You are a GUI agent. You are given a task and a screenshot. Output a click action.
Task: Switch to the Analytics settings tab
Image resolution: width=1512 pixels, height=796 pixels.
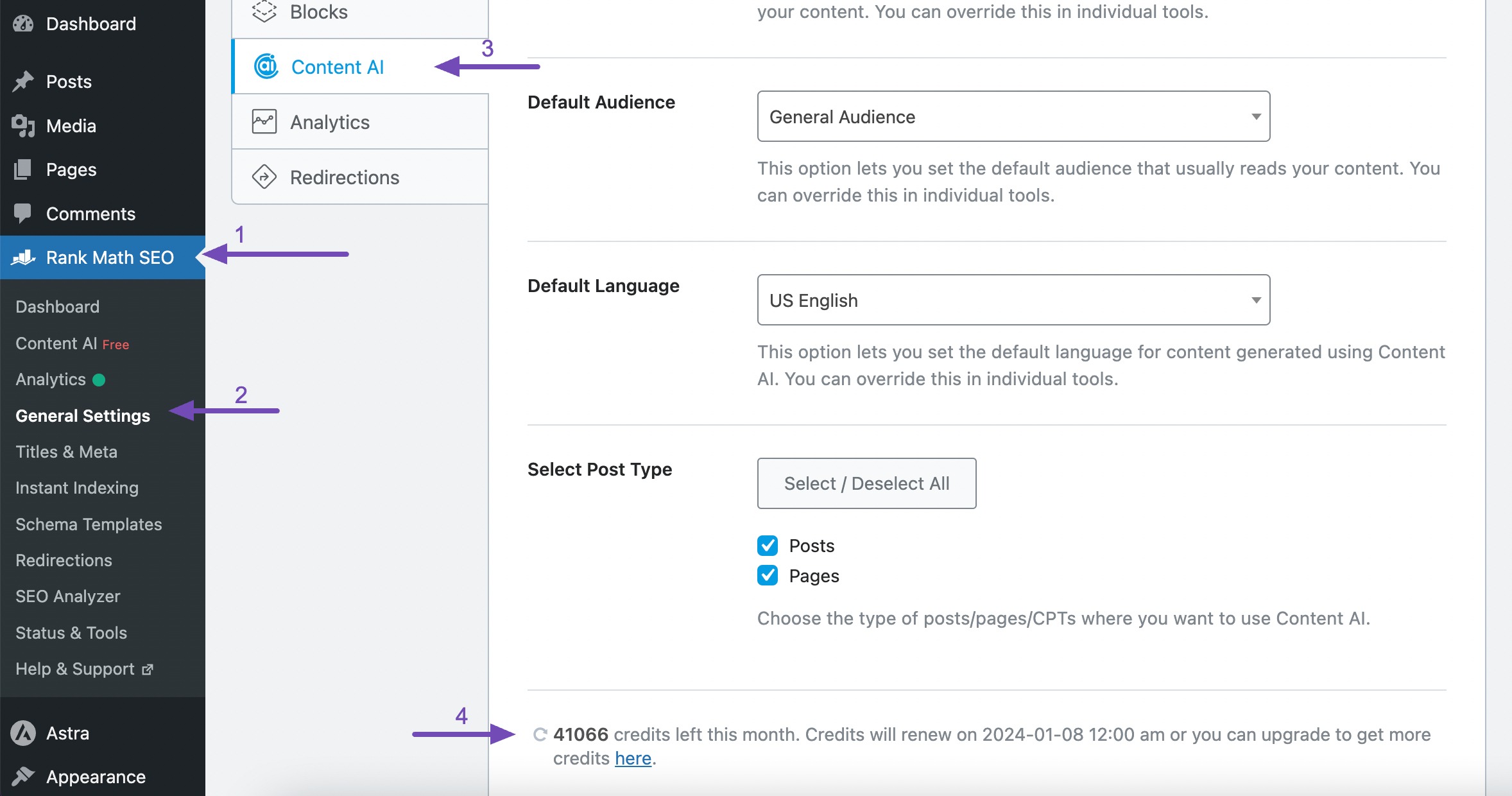[x=329, y=122]
